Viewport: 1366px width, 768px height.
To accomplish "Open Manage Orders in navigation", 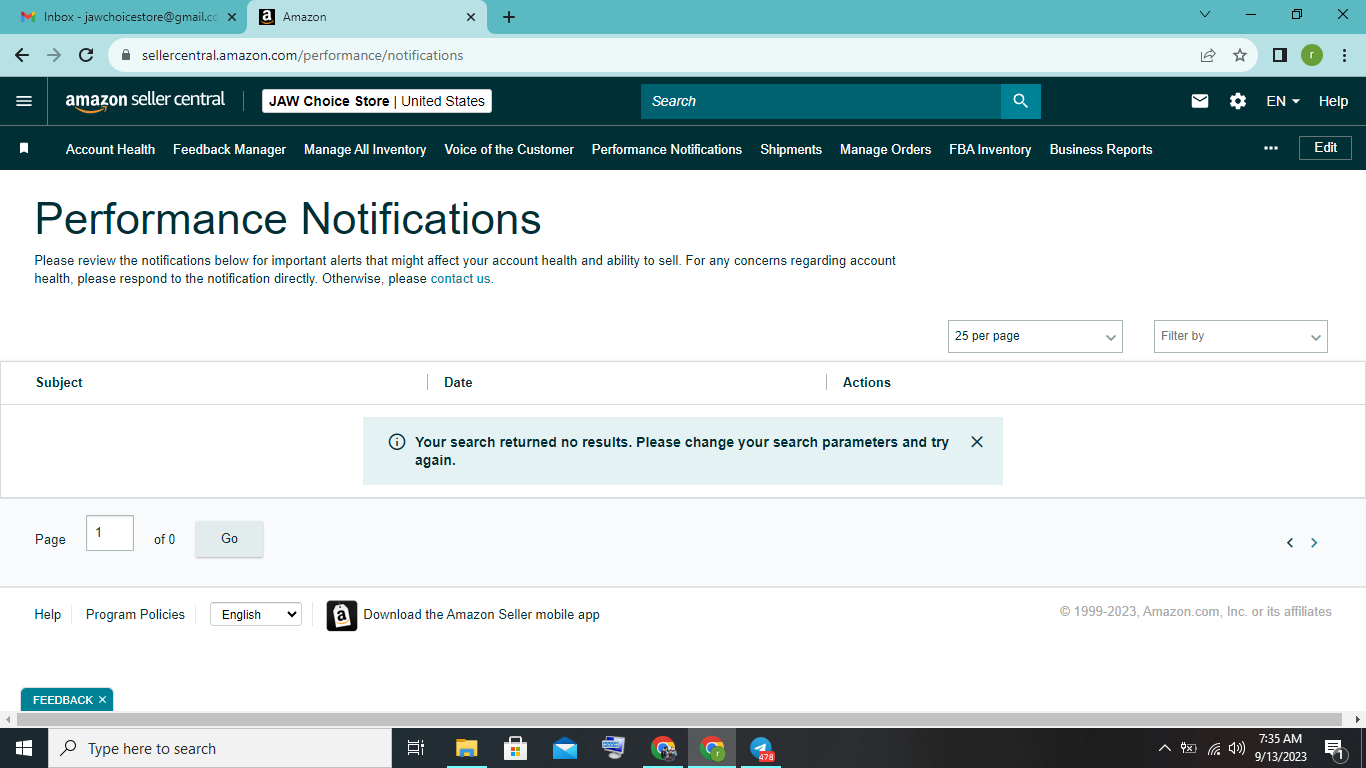I will coord(885,149).
